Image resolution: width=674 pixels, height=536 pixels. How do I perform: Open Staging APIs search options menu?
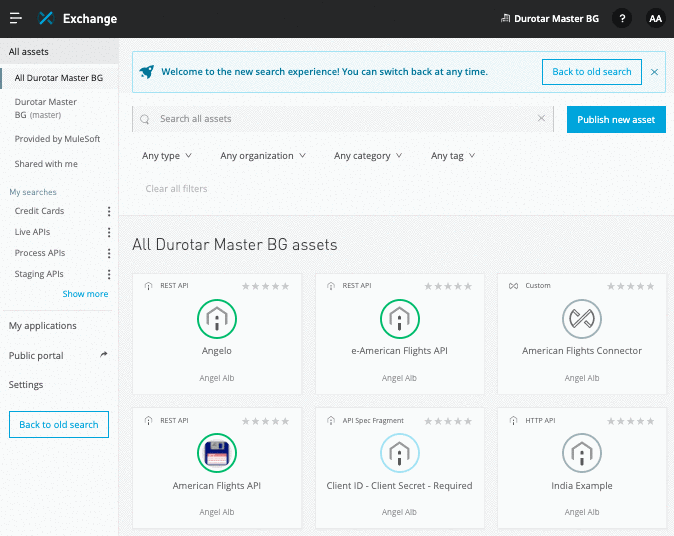[x=109, y=274]
